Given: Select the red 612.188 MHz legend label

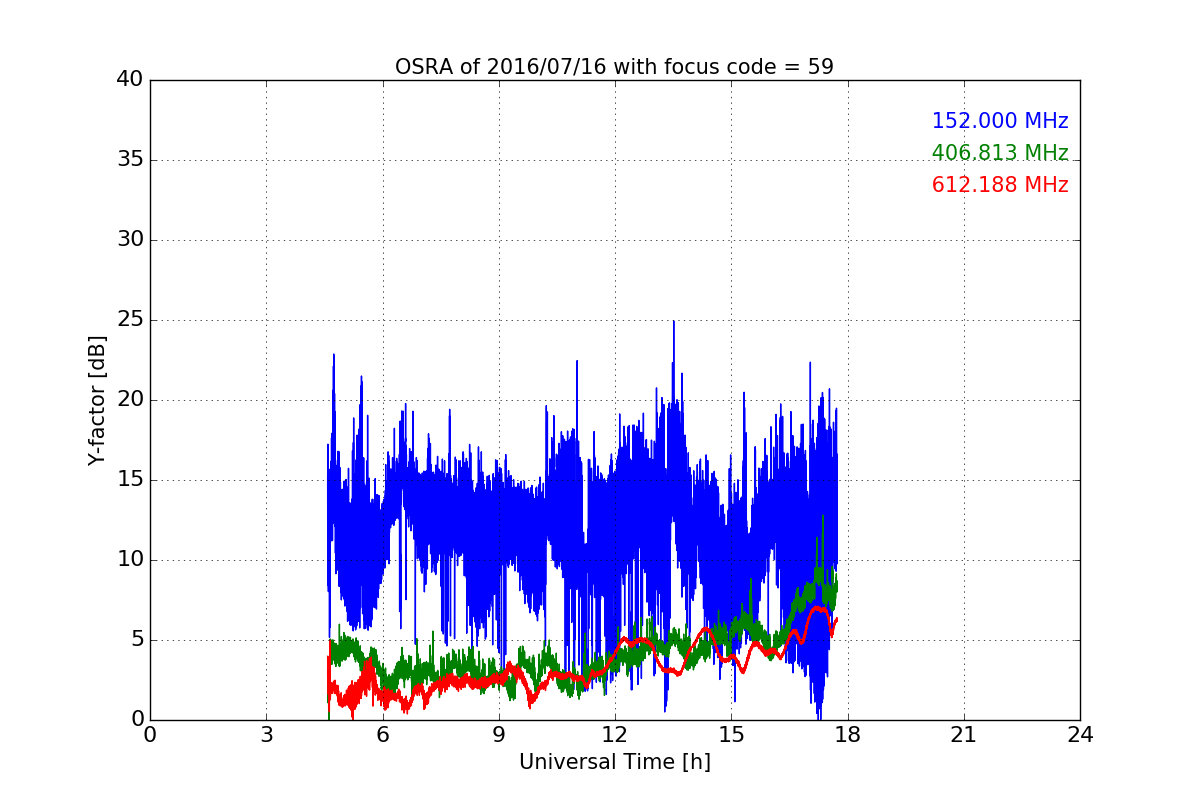Looking at the screenshot, I should (x=1000, y=185).
